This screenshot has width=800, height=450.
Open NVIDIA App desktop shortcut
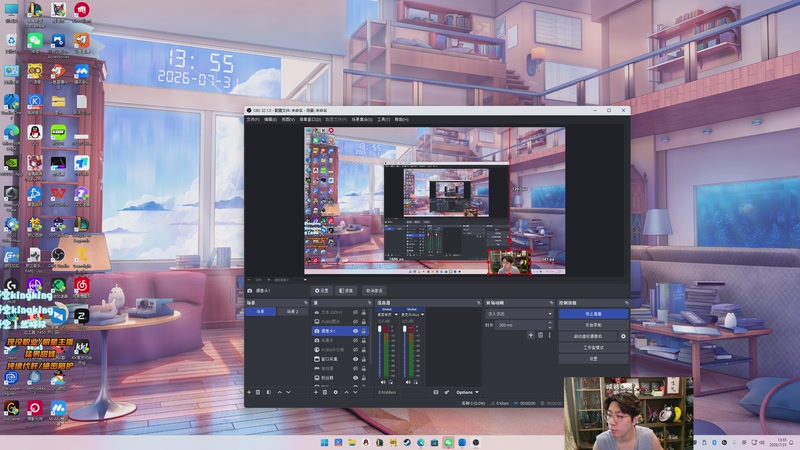click(11, 165)
